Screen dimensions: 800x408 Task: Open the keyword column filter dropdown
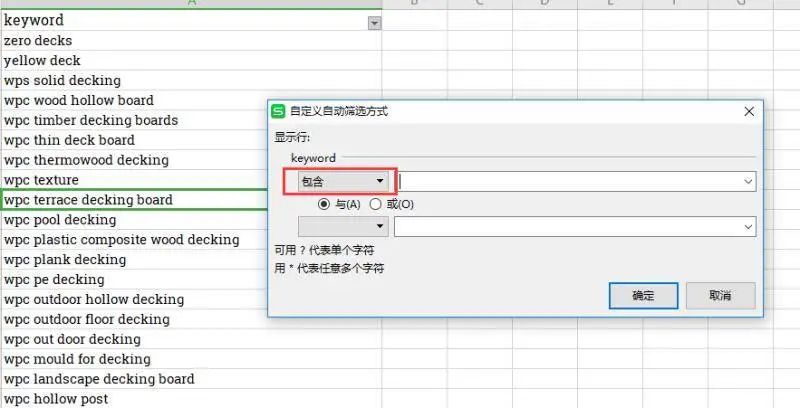click(375, 22)
